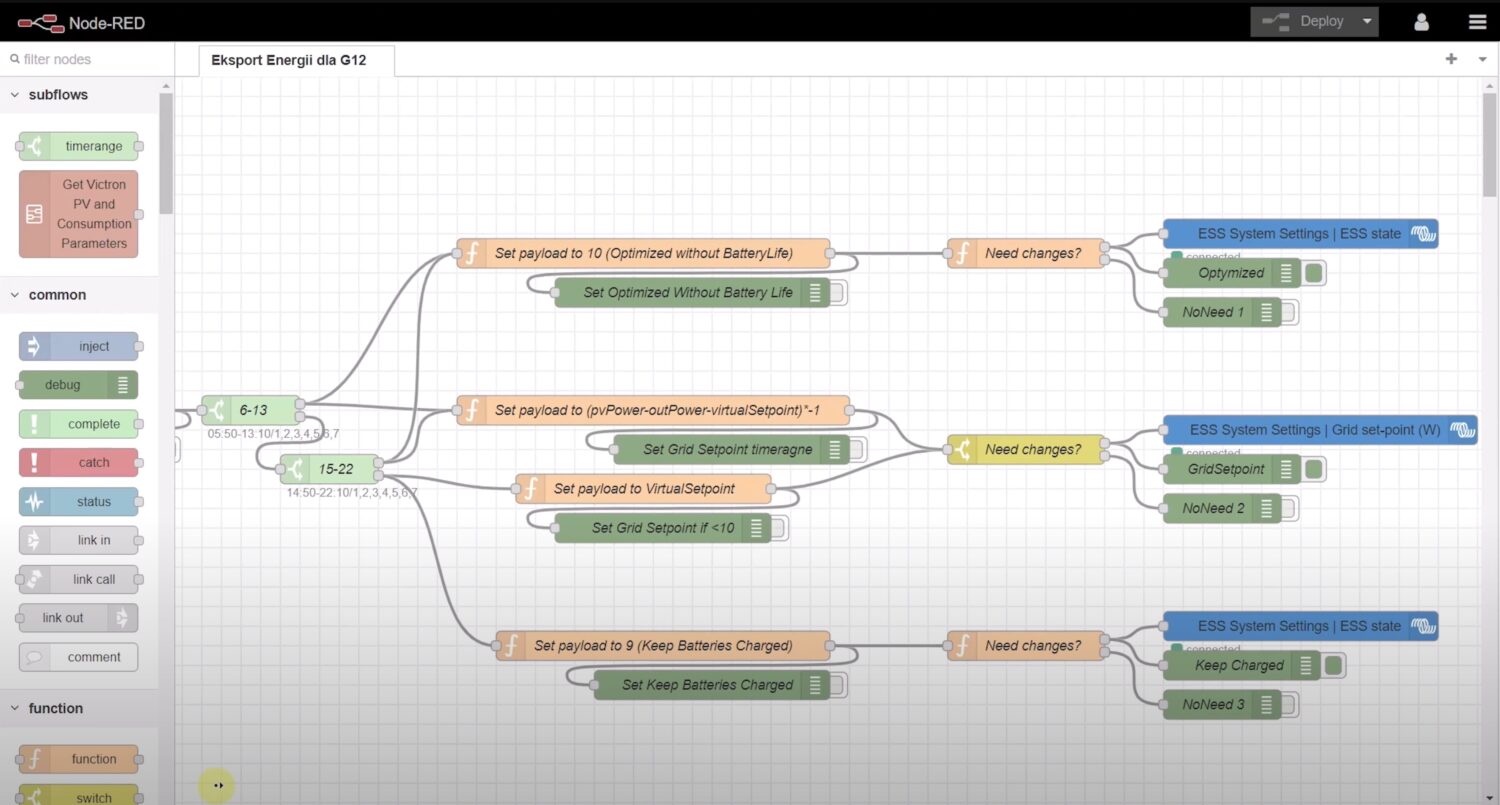Viewport: 1500px width, 805px height.
Task: Open the hamburger main menu
Action: point(1477,22)
